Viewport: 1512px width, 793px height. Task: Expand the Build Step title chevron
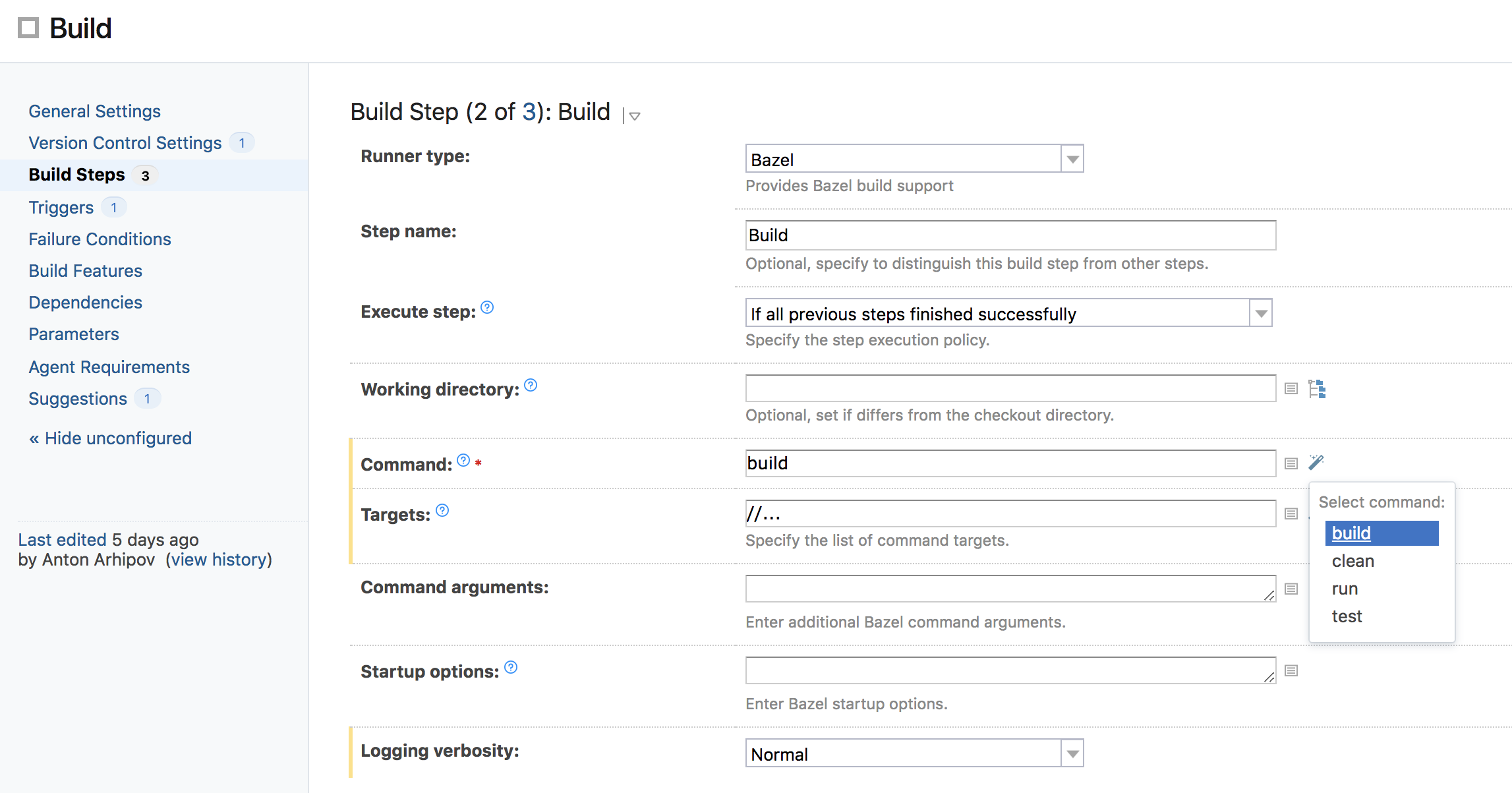pos(633,115)
